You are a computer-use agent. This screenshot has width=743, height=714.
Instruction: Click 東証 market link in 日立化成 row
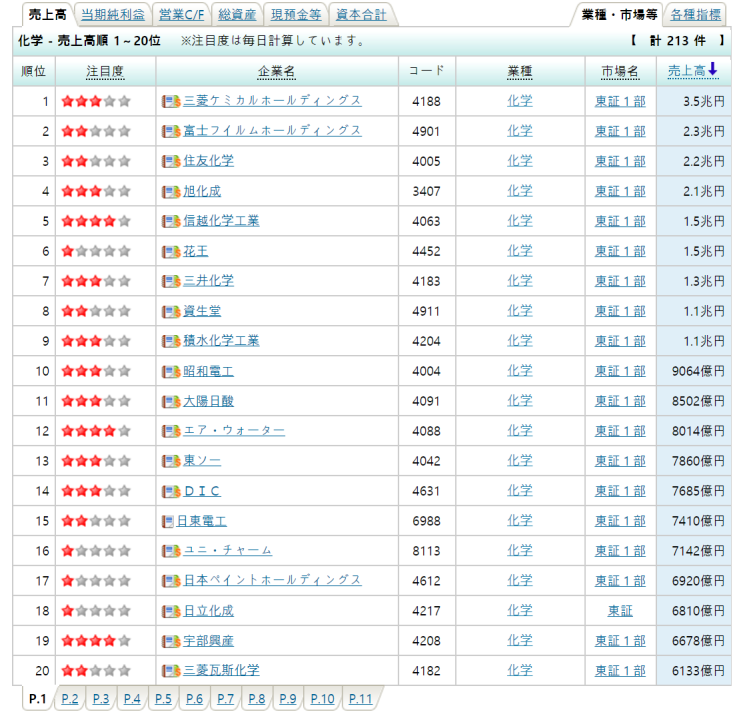[x=620, y=611]
